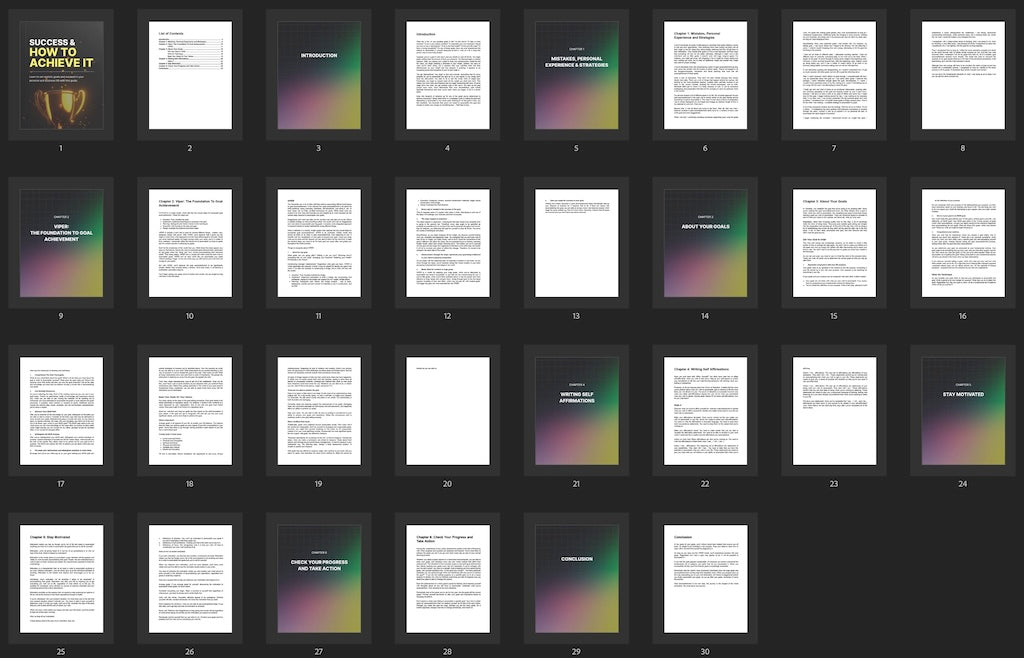Screen dimensions: 1024x658
Task: Select the cover page thumbnail 1
Action: click(x=61, y=75)
